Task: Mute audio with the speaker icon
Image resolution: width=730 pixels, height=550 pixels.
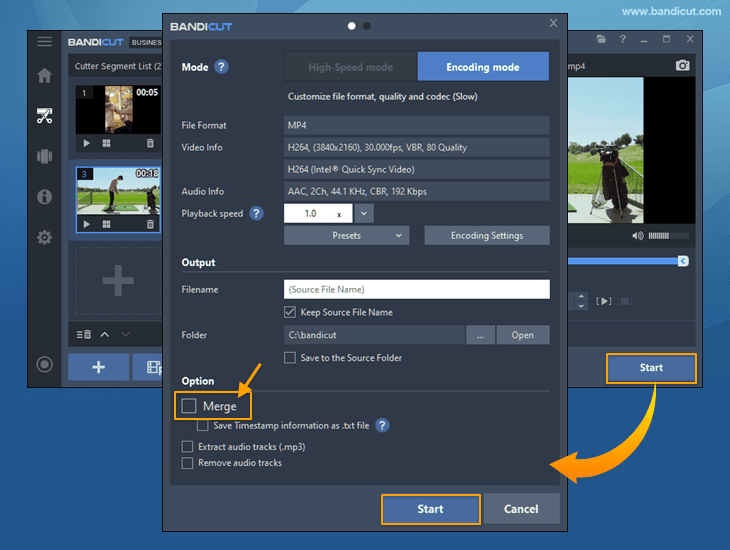Action: point(637,236)
